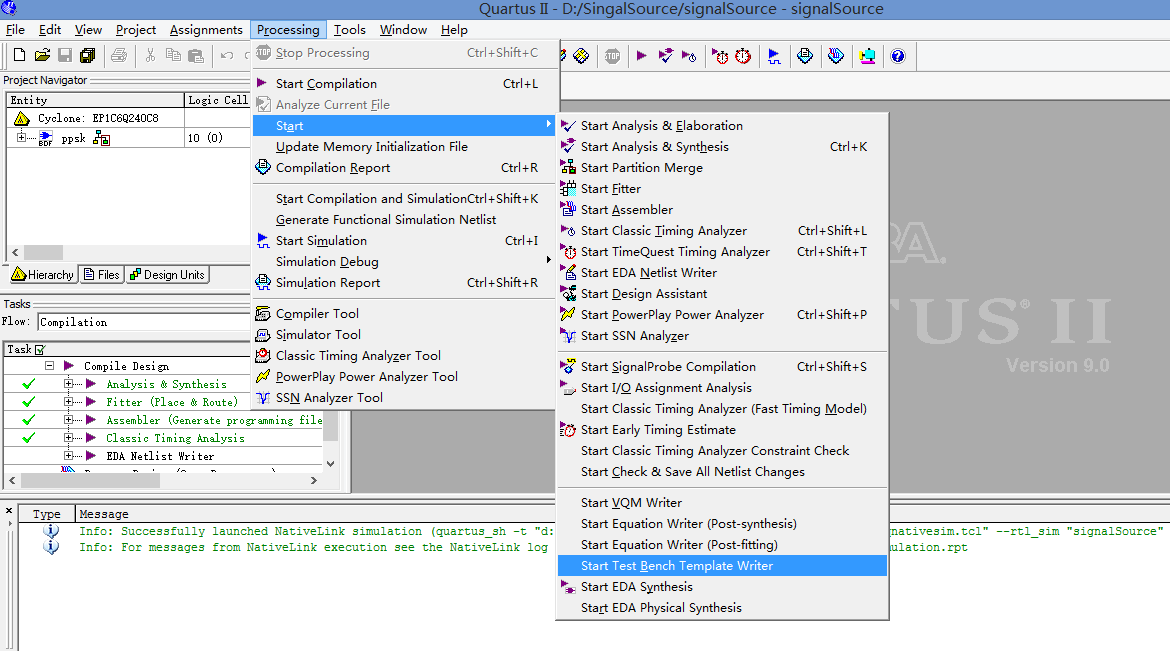Expand the Fitter (Place & Route) task node

coord(69,402)
